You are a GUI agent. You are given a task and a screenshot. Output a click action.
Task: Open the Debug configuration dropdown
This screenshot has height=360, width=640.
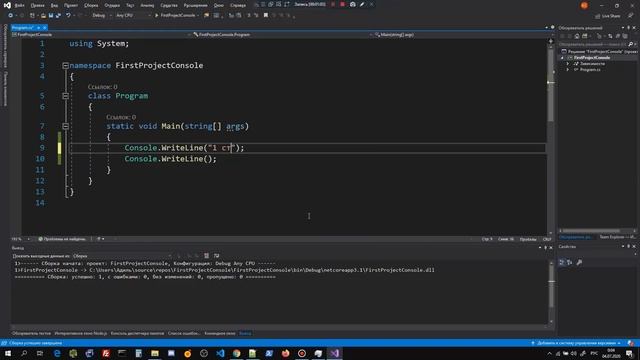(x=101, y=16)
